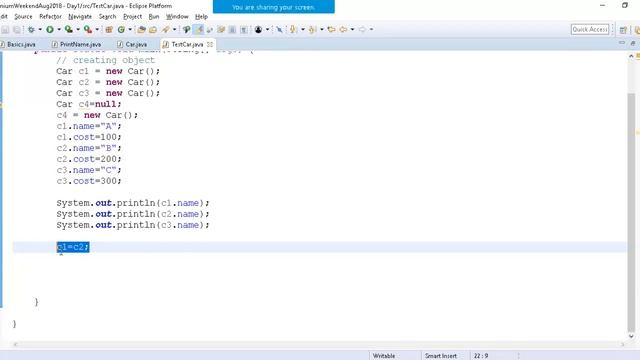640x360 pixels.
Task: Open the External Tools dropdown arrow
Action: [x=97, y=29]
